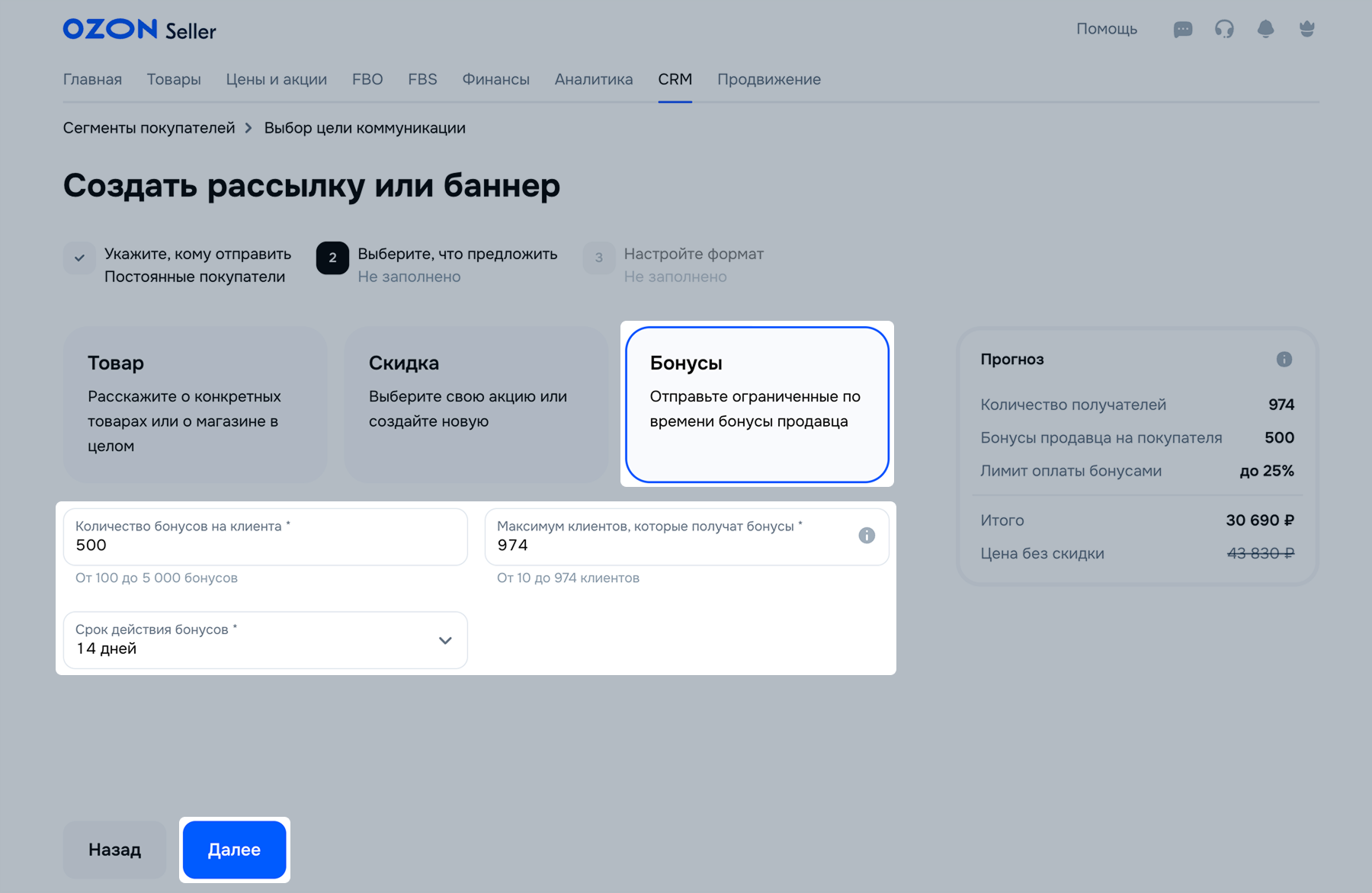Click the OZON Seller logo
1372x893 pixels.
[139, 30]
